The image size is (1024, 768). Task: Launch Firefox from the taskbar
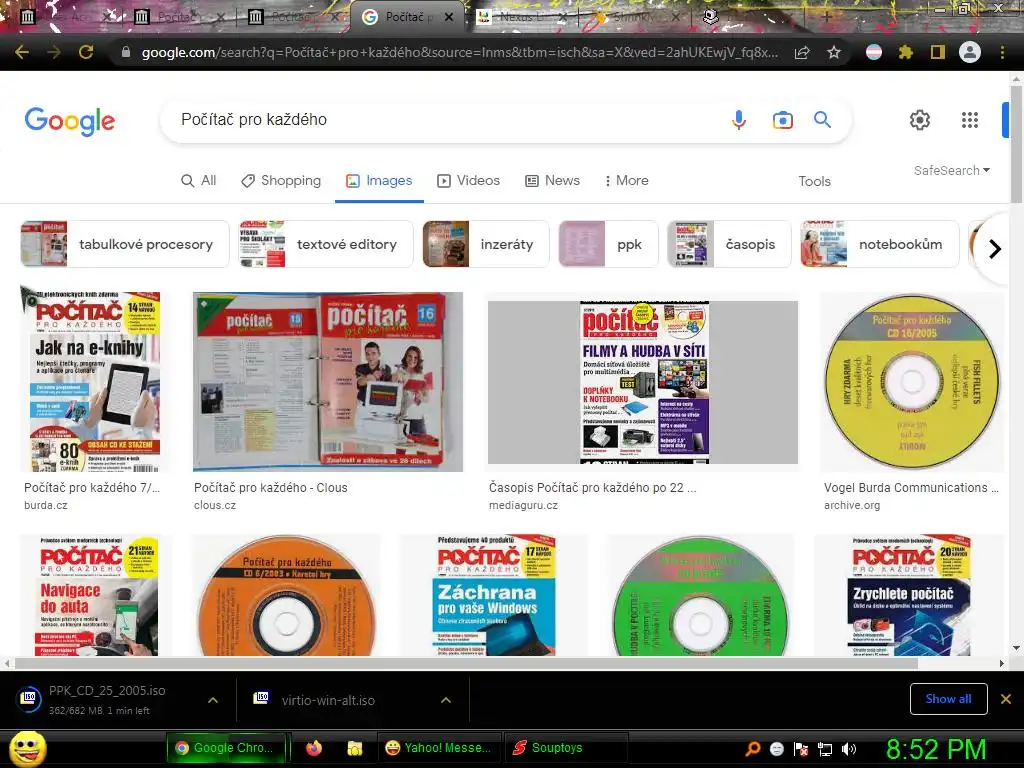[x=314, y=748]
